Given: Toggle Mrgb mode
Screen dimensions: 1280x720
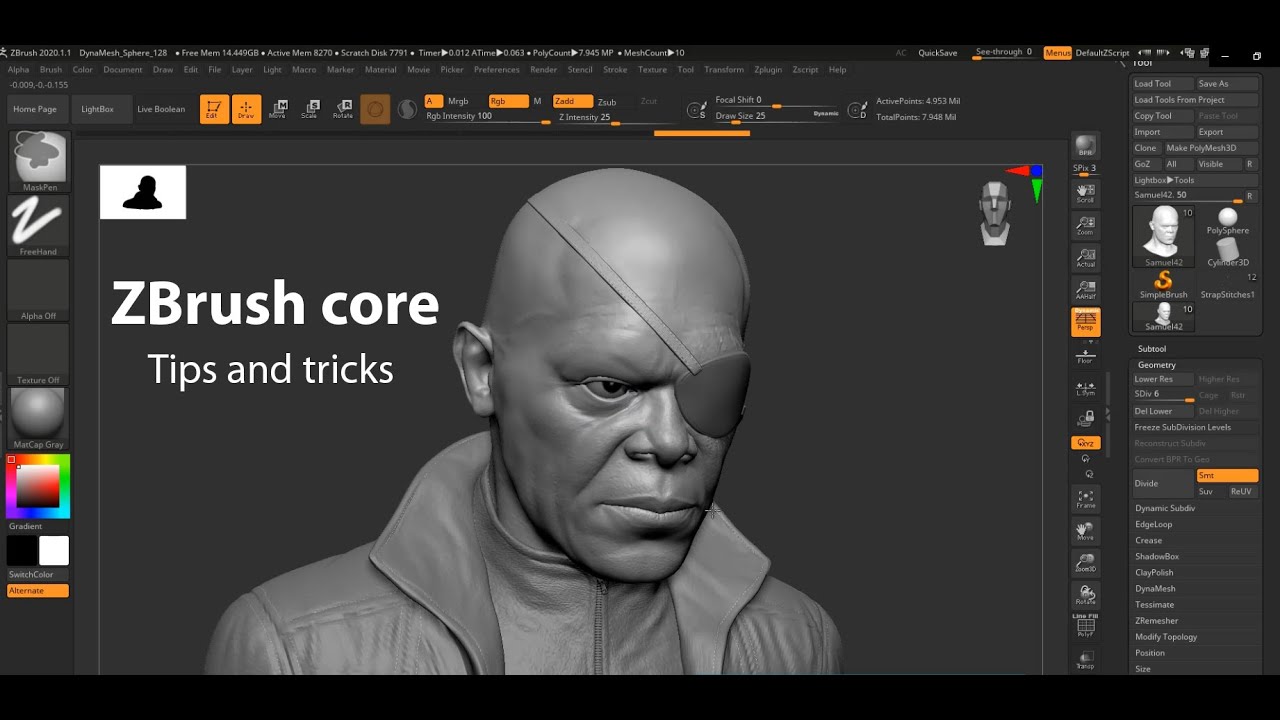Looking at the screenshot, I should coord(458,101).
